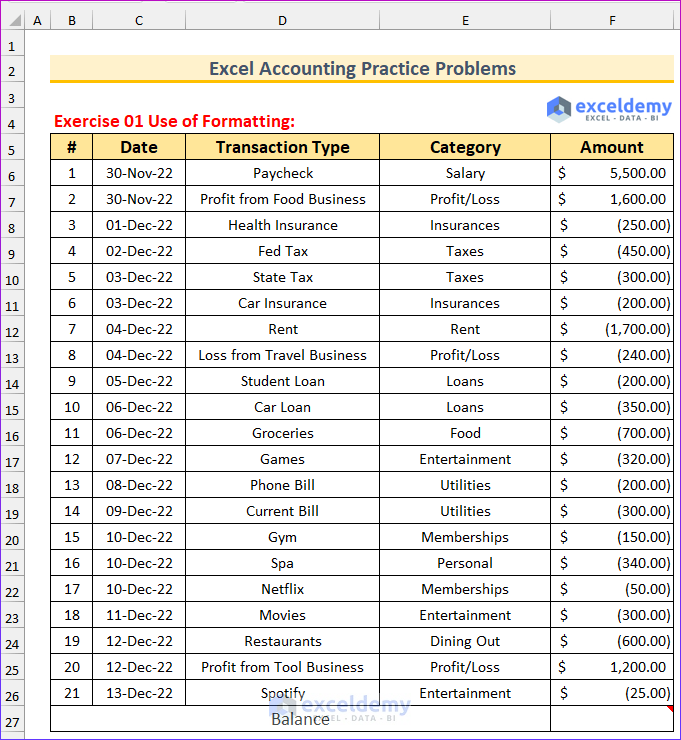
Task: Select the Netflix cell
Action: (282, 589)
